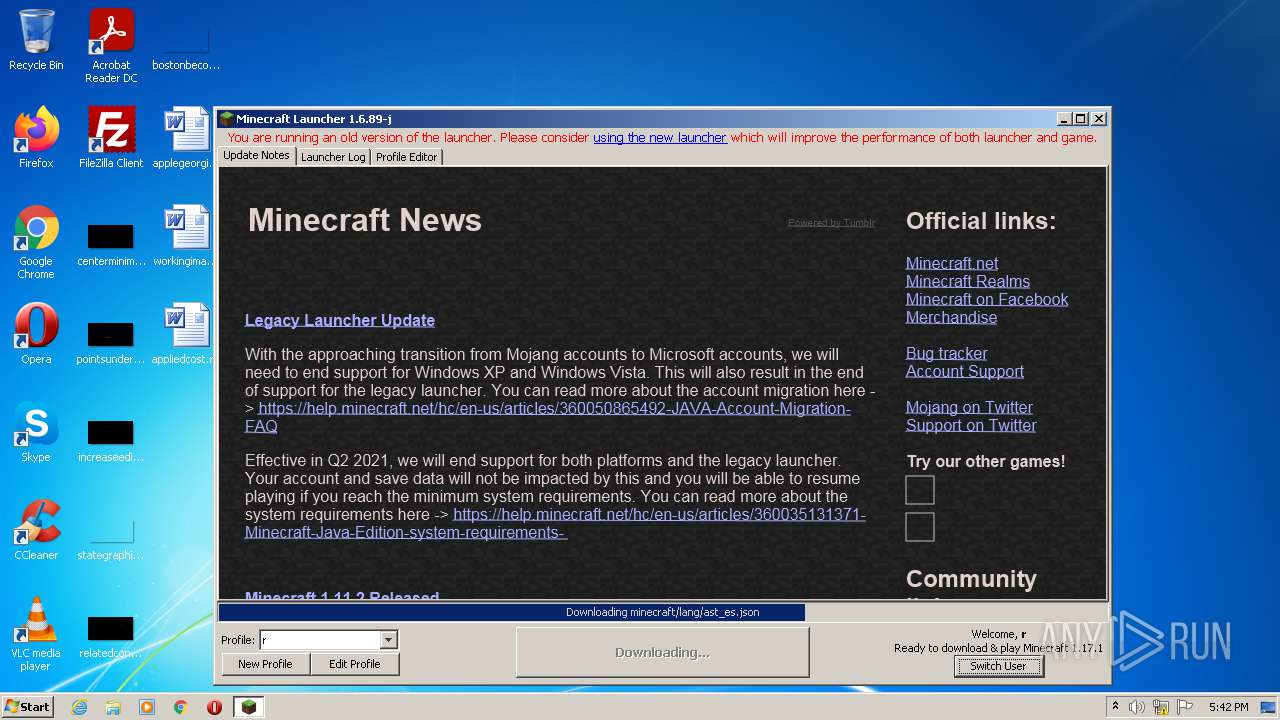Click the taskbar clock 5:42 PM

coord(1228,707)
